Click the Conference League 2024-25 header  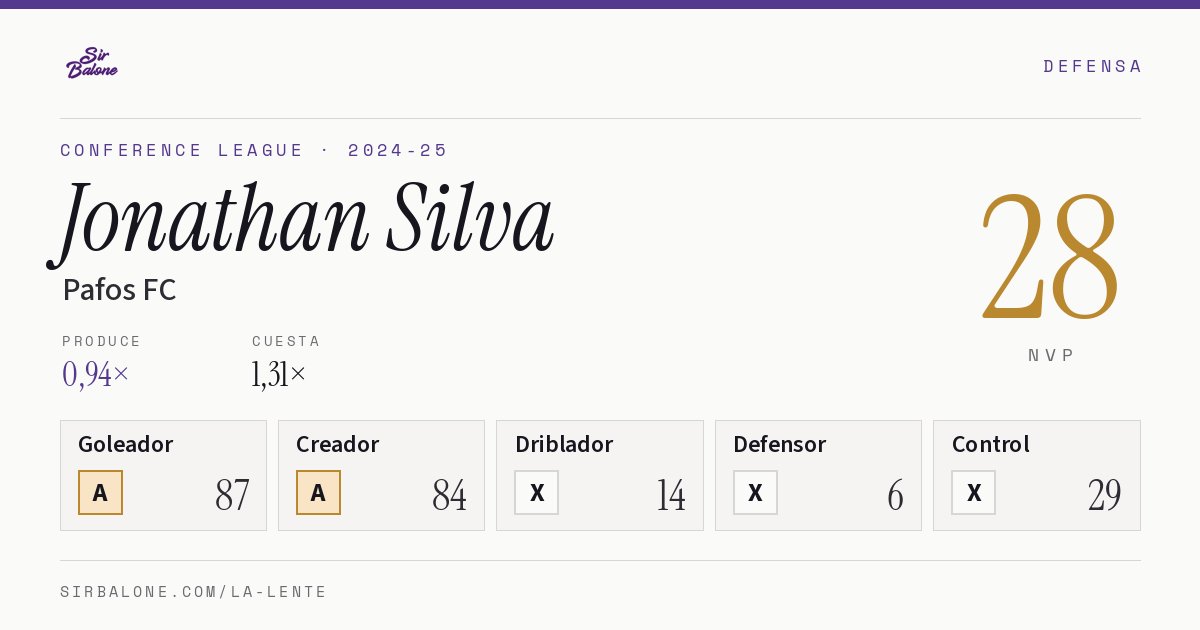(254, 150)
